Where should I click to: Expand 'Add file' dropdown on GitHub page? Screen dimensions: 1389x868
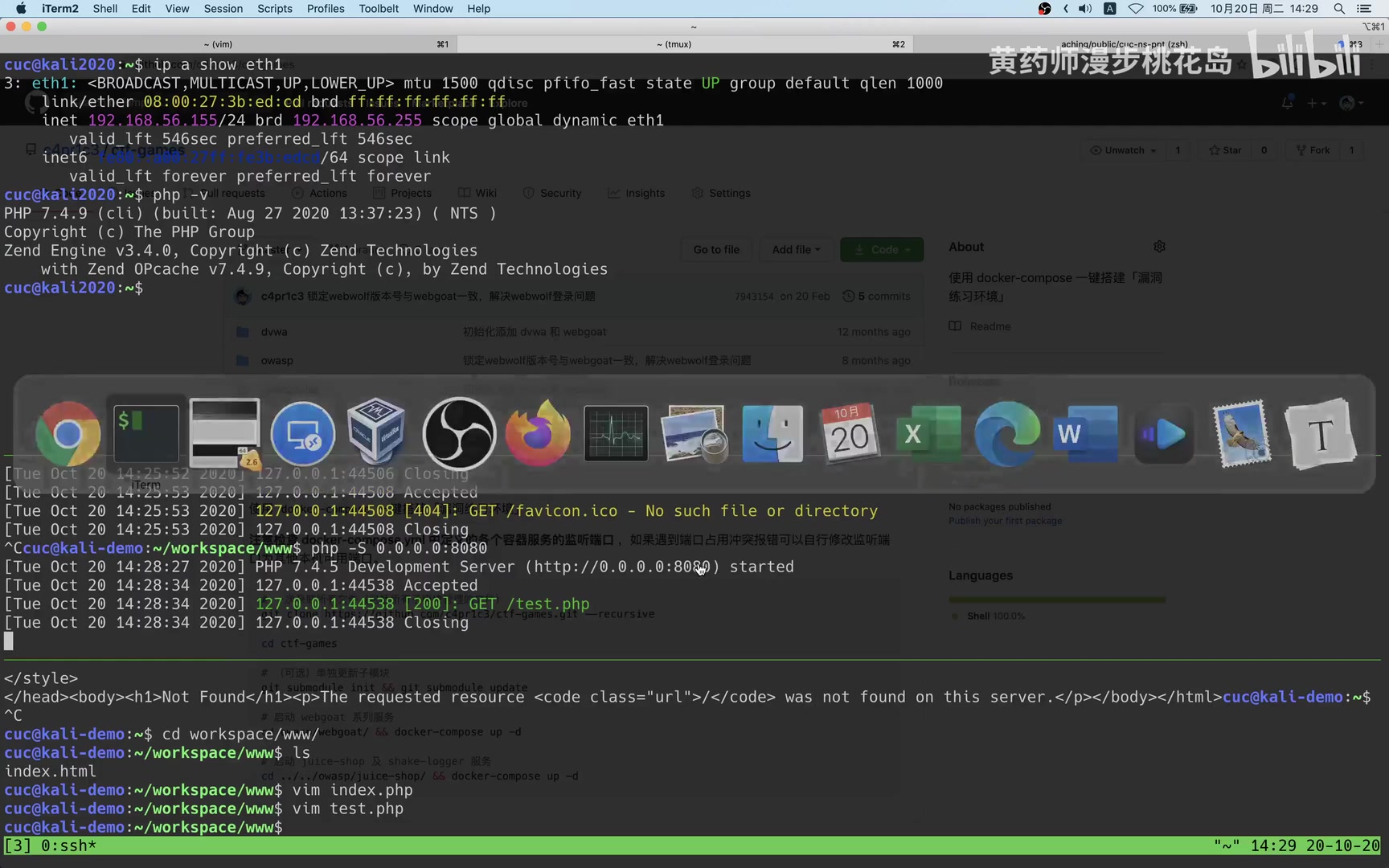pos(796,249)
